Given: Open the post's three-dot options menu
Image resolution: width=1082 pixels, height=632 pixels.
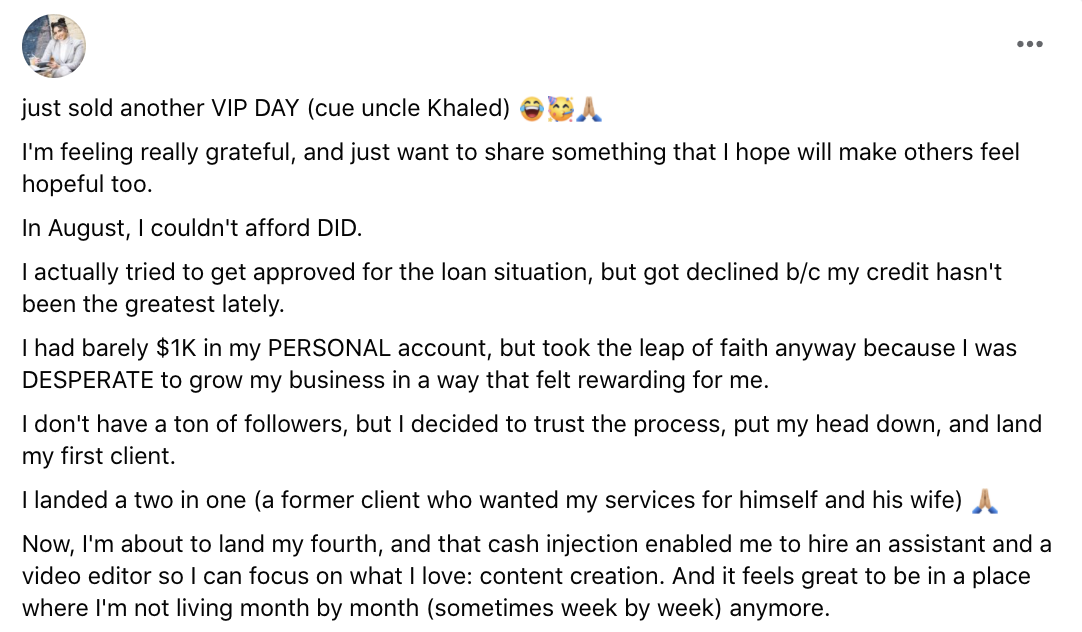Looking at the screenshot, I should click(1029, 44).
